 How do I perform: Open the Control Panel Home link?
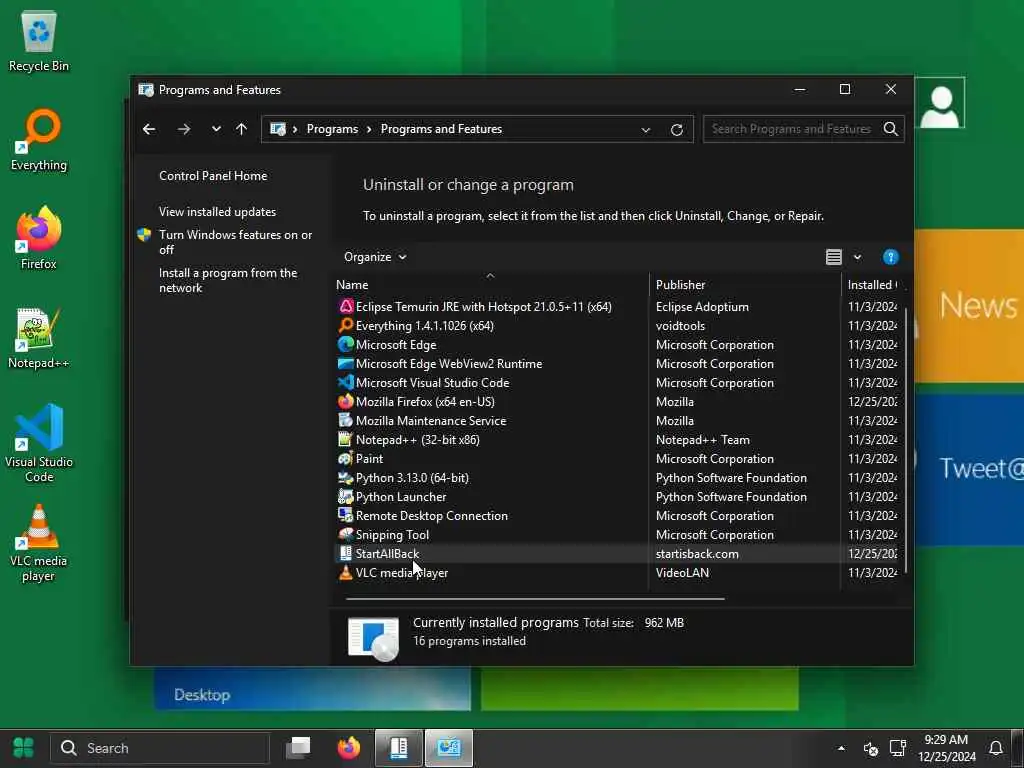click(213, 176)
